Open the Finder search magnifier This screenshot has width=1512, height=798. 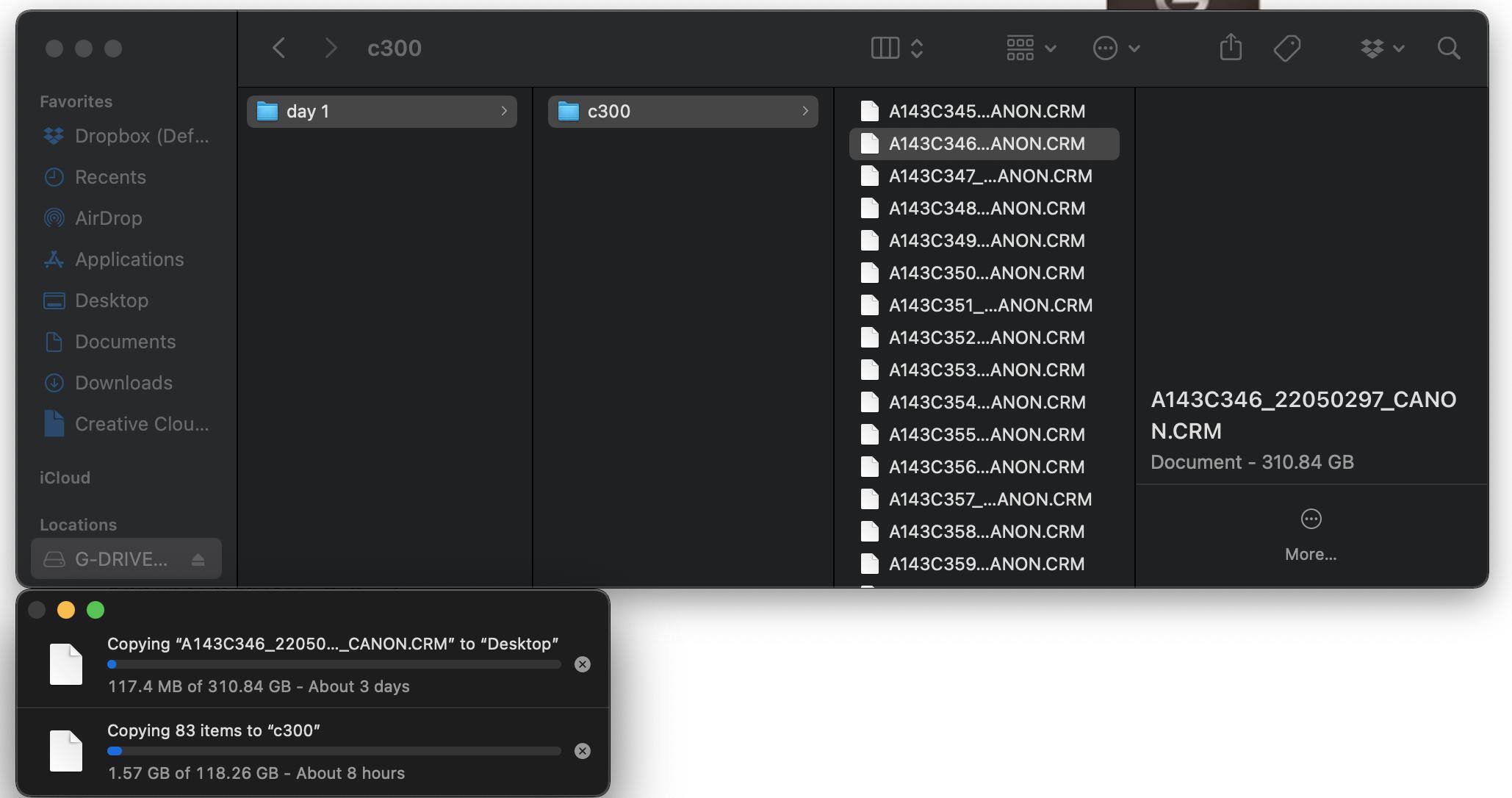tap(1448, 48)
